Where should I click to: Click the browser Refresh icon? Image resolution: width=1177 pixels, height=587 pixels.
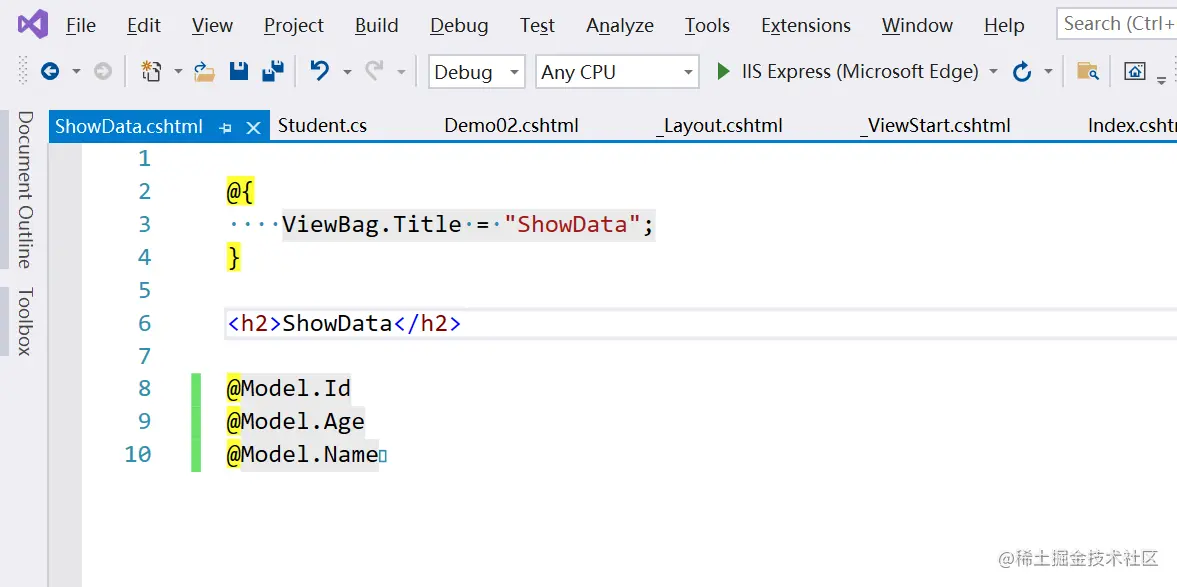1022,72
